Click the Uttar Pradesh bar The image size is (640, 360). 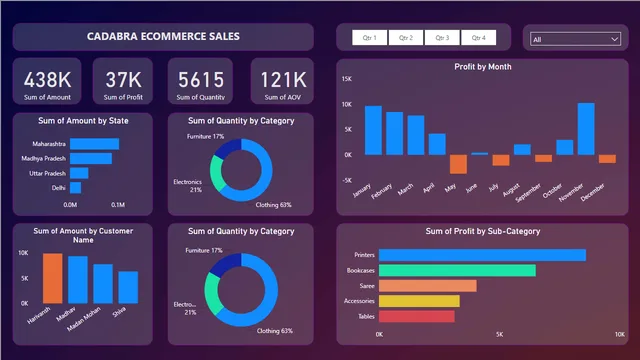(x=79, y=173)
